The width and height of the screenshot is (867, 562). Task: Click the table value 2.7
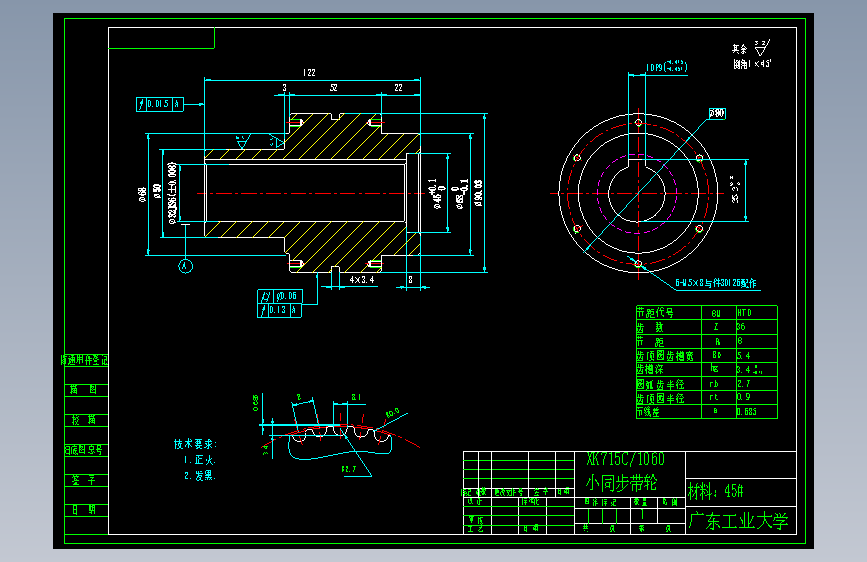click(744, 383)
